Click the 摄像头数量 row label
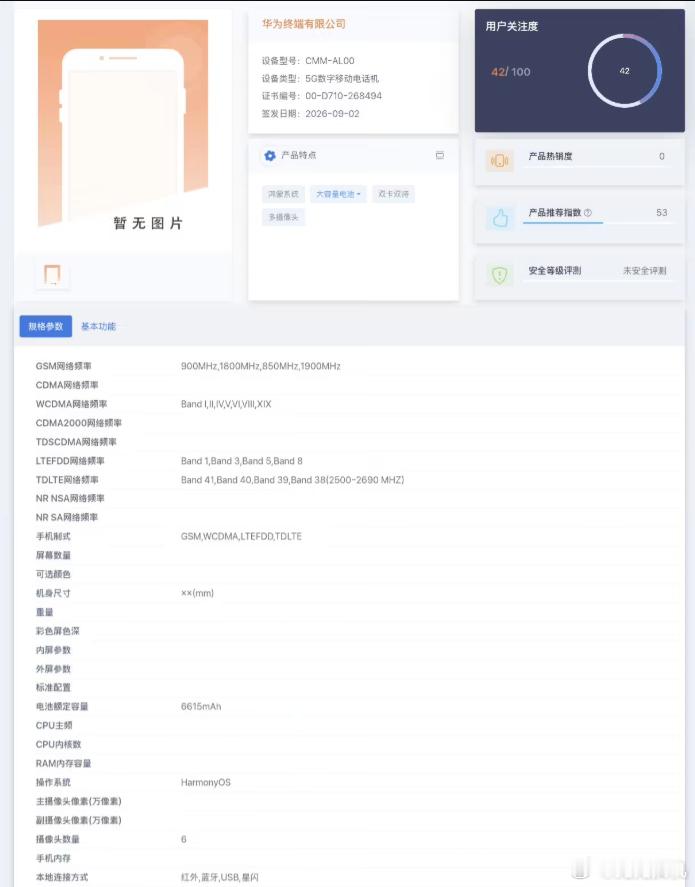This screenshot has width=695, height=887. (x=58, y=839)
